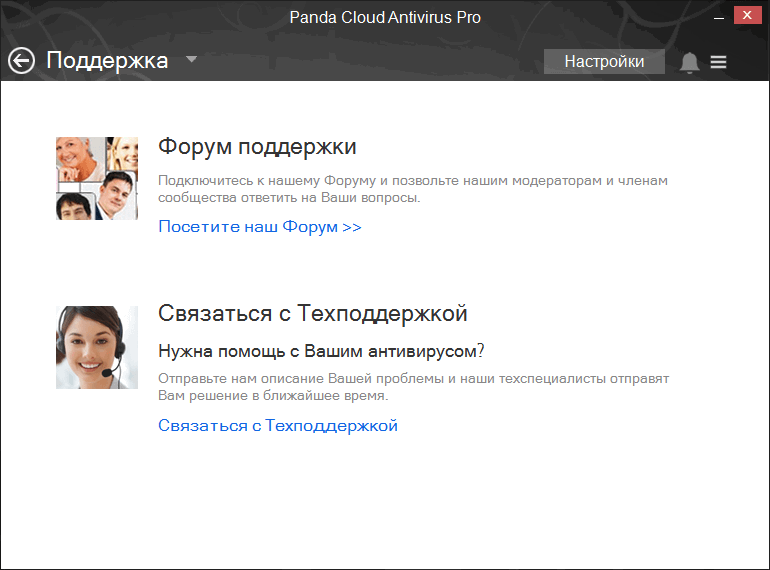Minimize the Panda Cloud Antivirus window
This screenshot has height=570, width=770.
coord(718,16)
